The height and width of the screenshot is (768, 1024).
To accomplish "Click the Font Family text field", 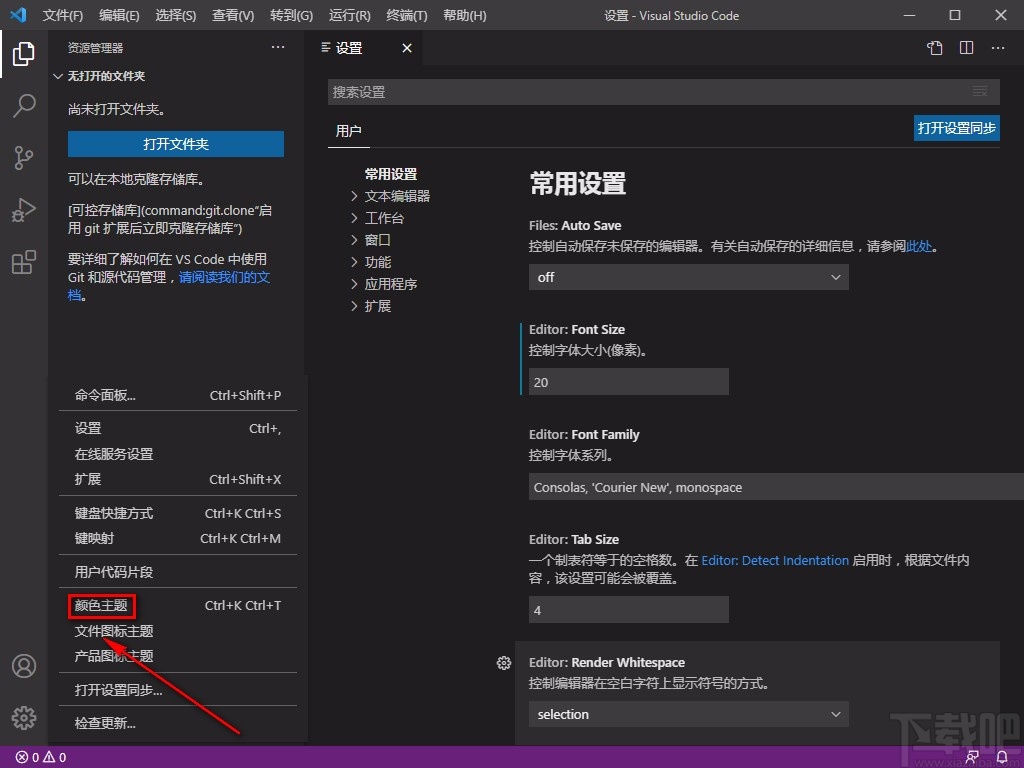I will tap(776, 487).
